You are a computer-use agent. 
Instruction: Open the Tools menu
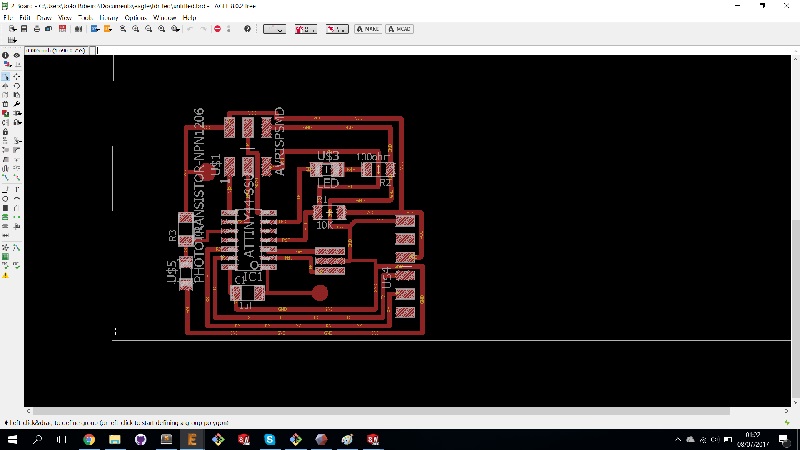[86, 17]
